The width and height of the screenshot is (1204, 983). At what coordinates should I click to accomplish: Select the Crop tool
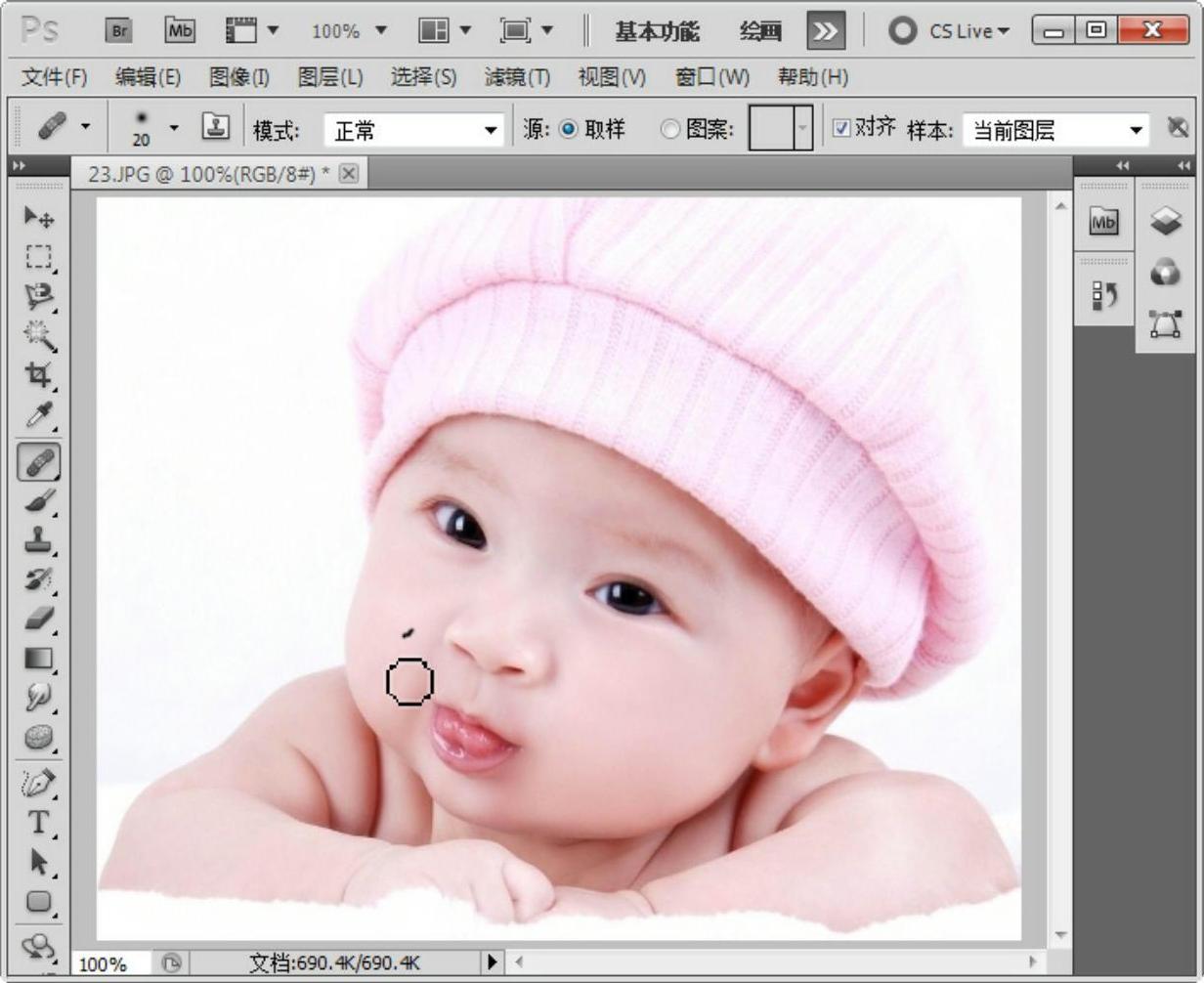tap(39, 375)
